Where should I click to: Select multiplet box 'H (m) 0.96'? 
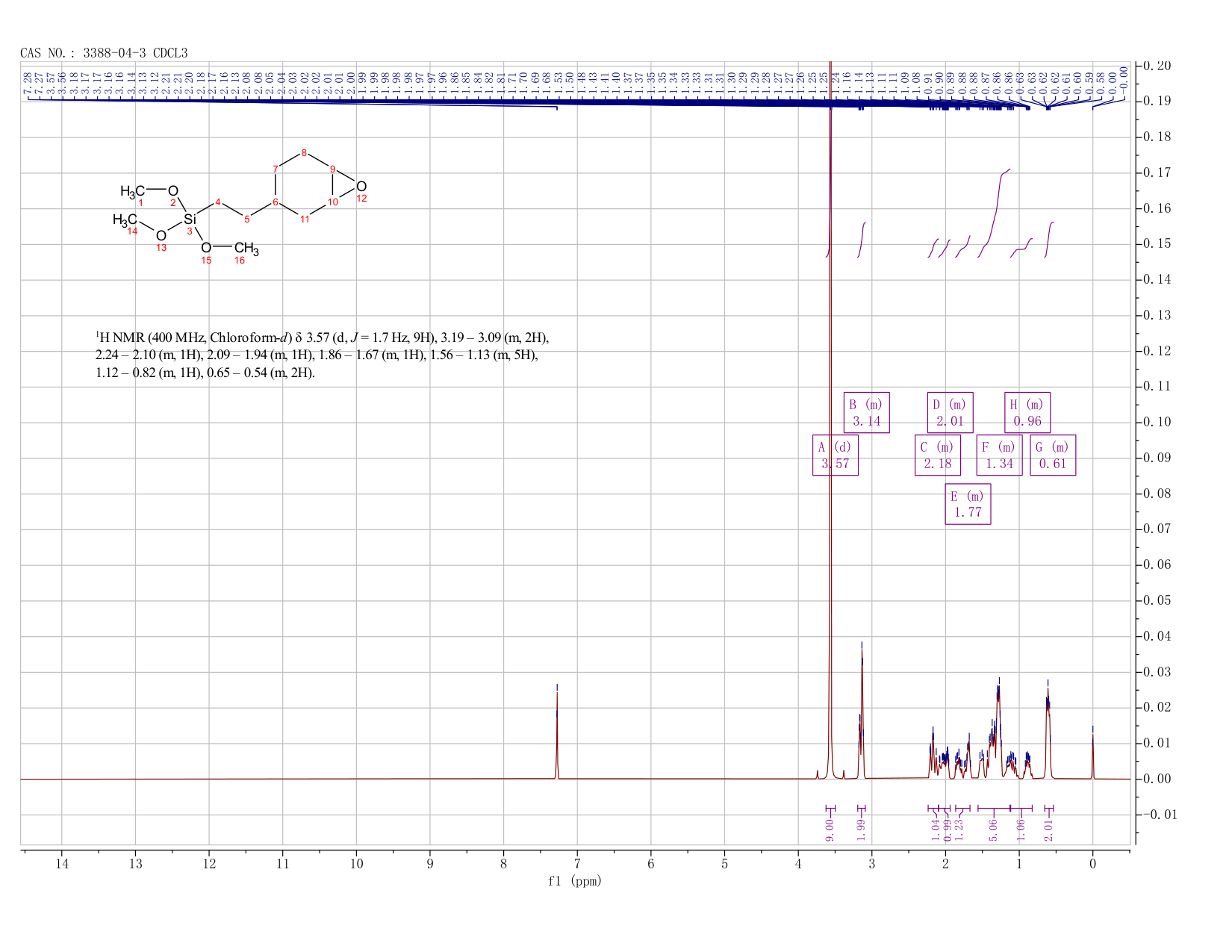pos(1027,413)
